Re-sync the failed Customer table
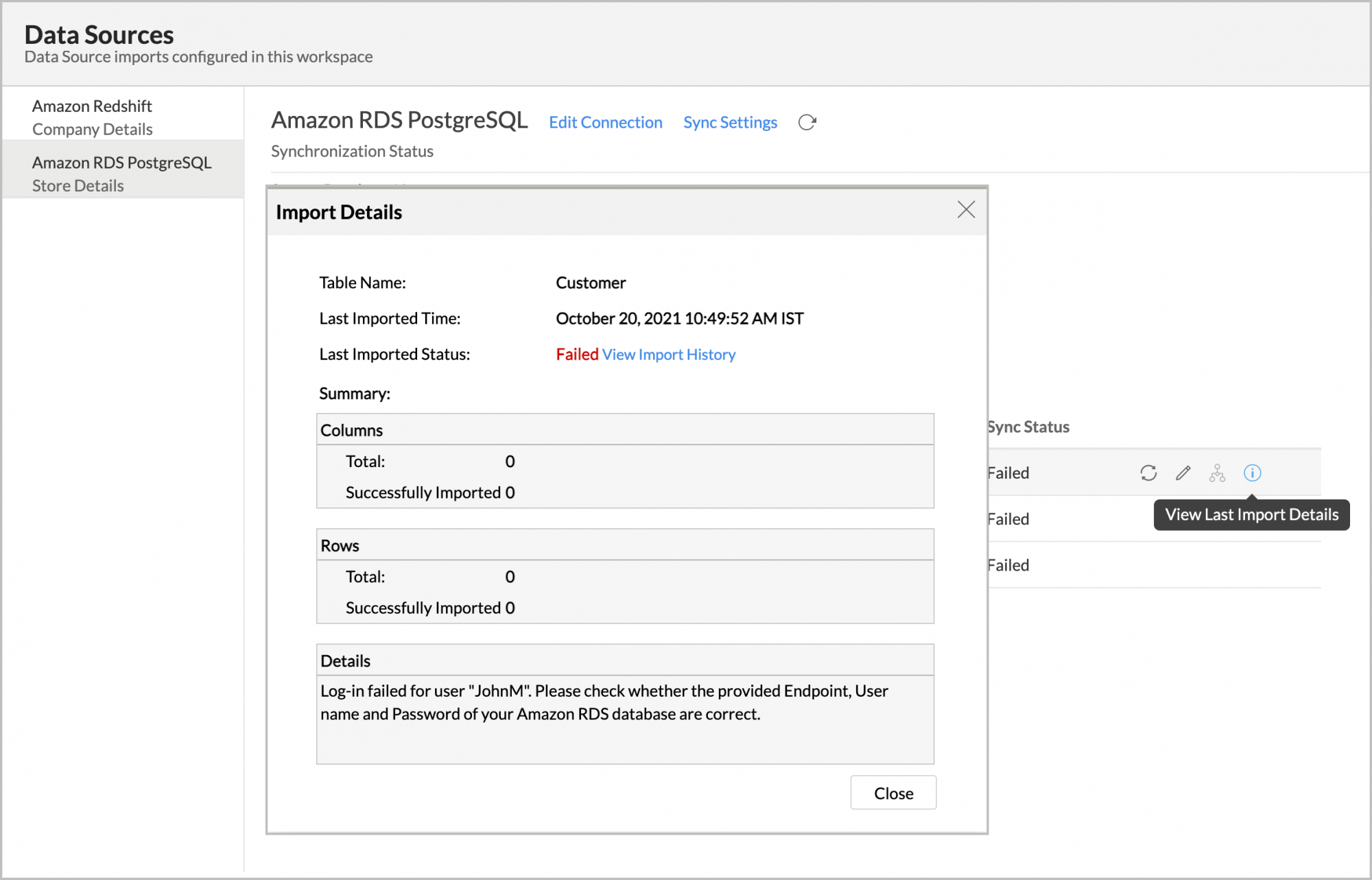The height and width of the screenshot is (880, 1372). tap(1148, 473)
